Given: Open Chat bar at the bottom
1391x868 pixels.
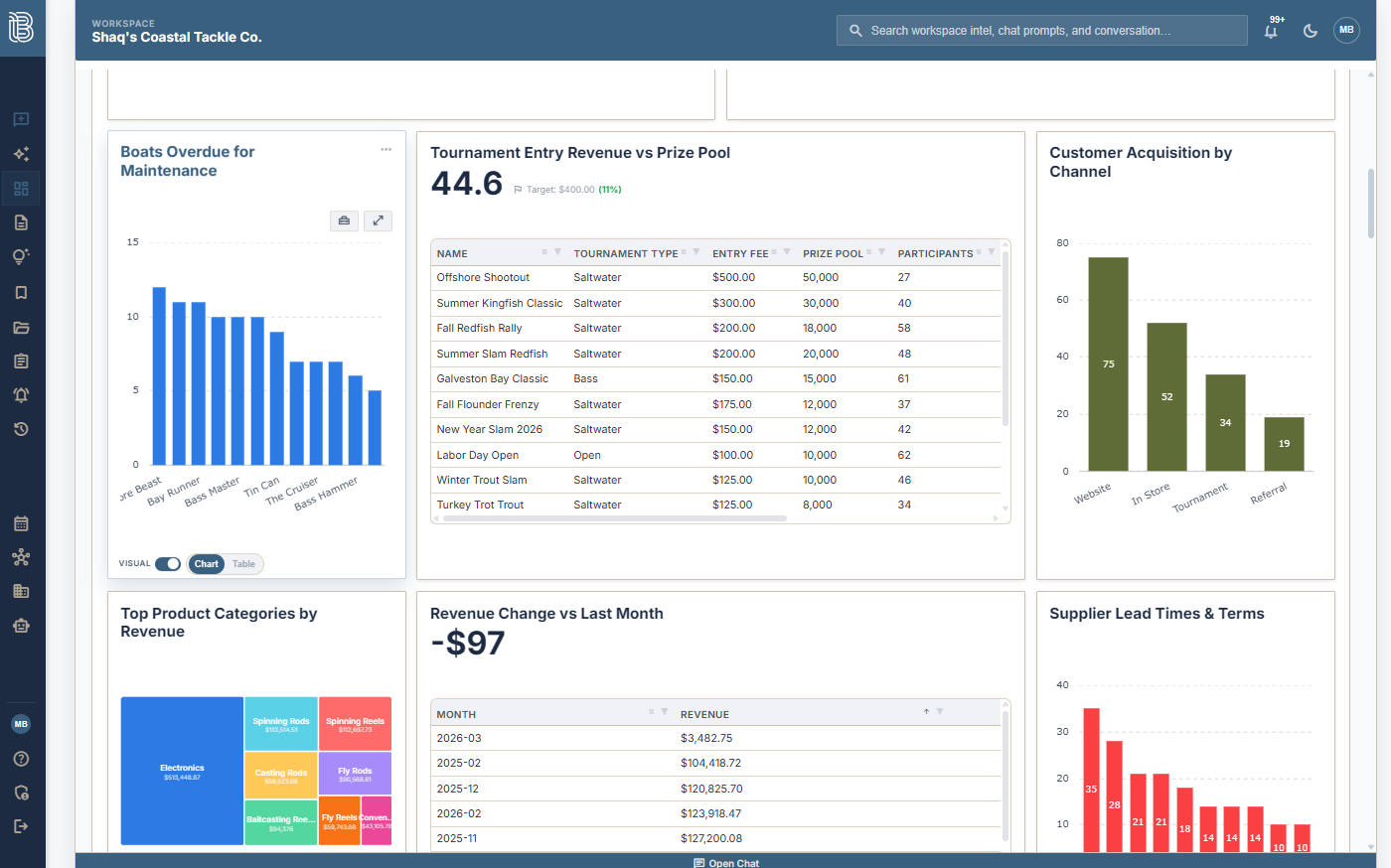Looking at the screenshot, I should tap(726, 862).
